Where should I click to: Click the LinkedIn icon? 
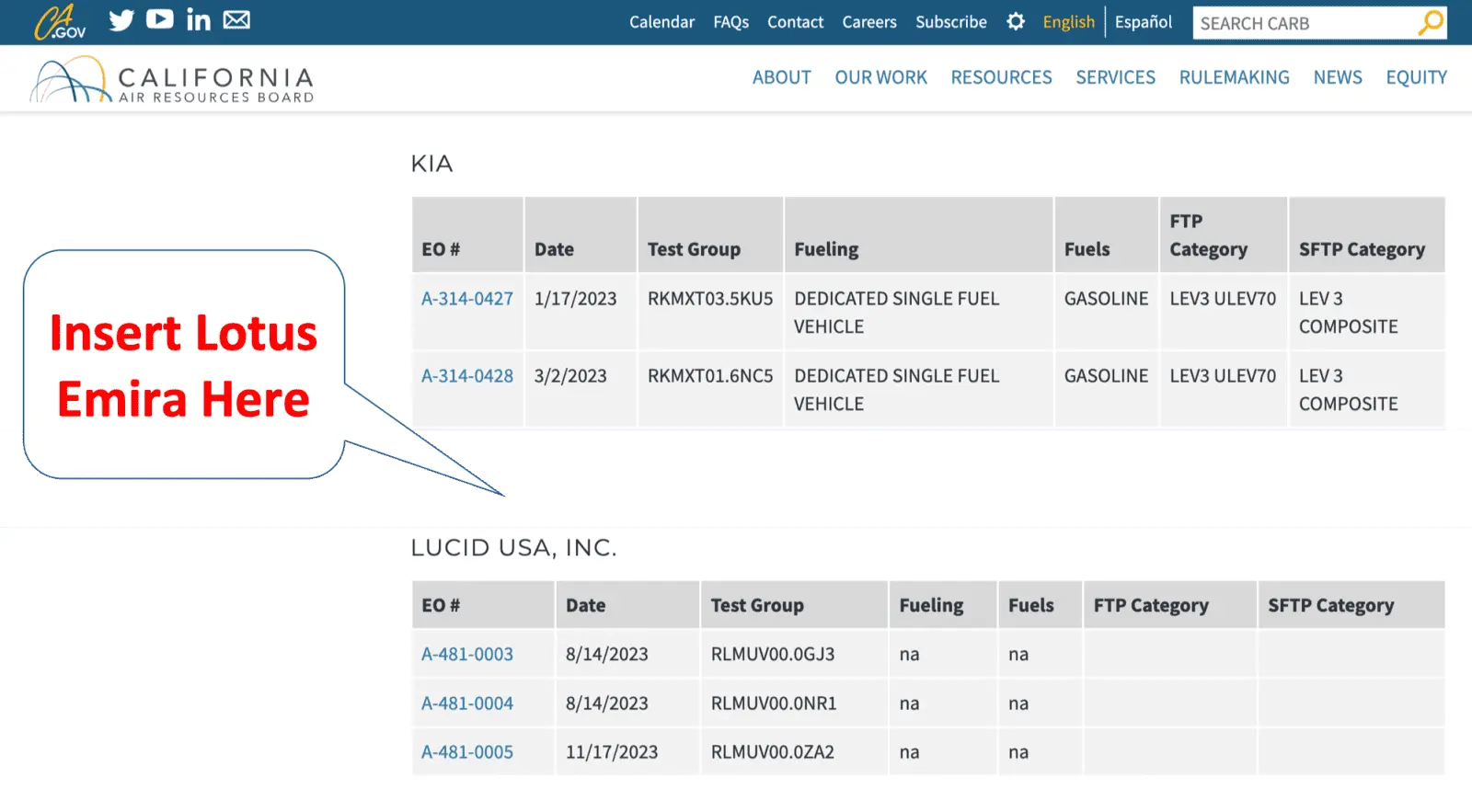pos(199,20)
